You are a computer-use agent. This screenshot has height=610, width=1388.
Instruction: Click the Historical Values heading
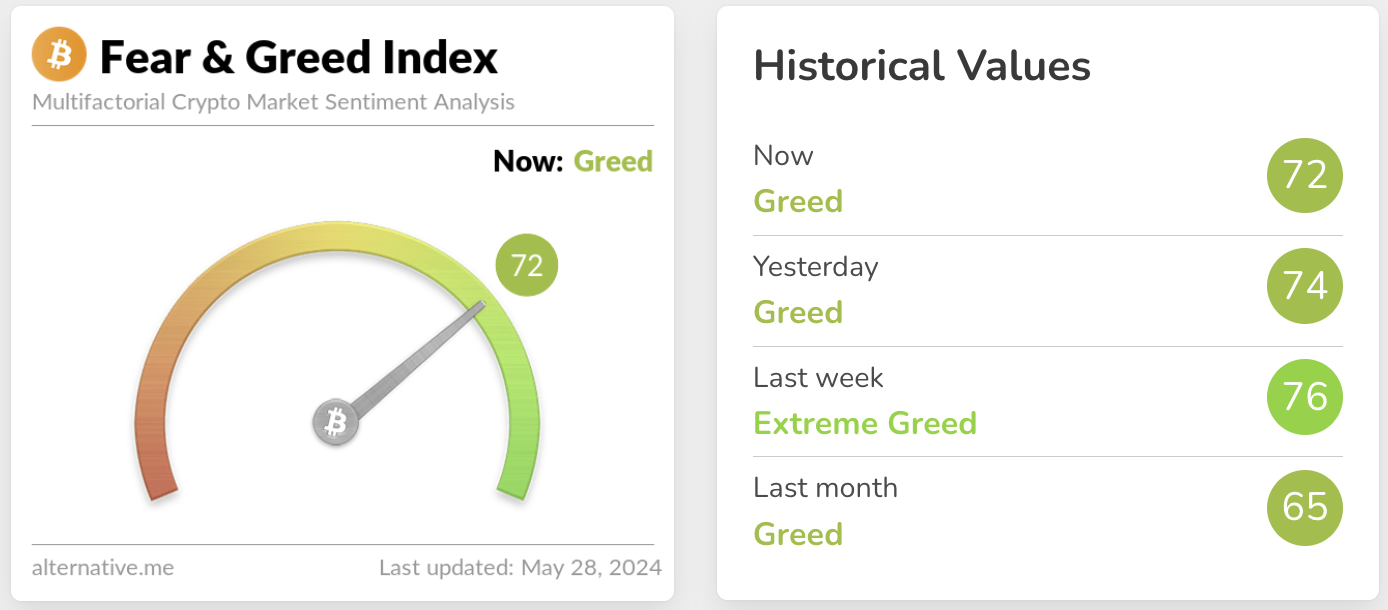(x=922, y=66)
